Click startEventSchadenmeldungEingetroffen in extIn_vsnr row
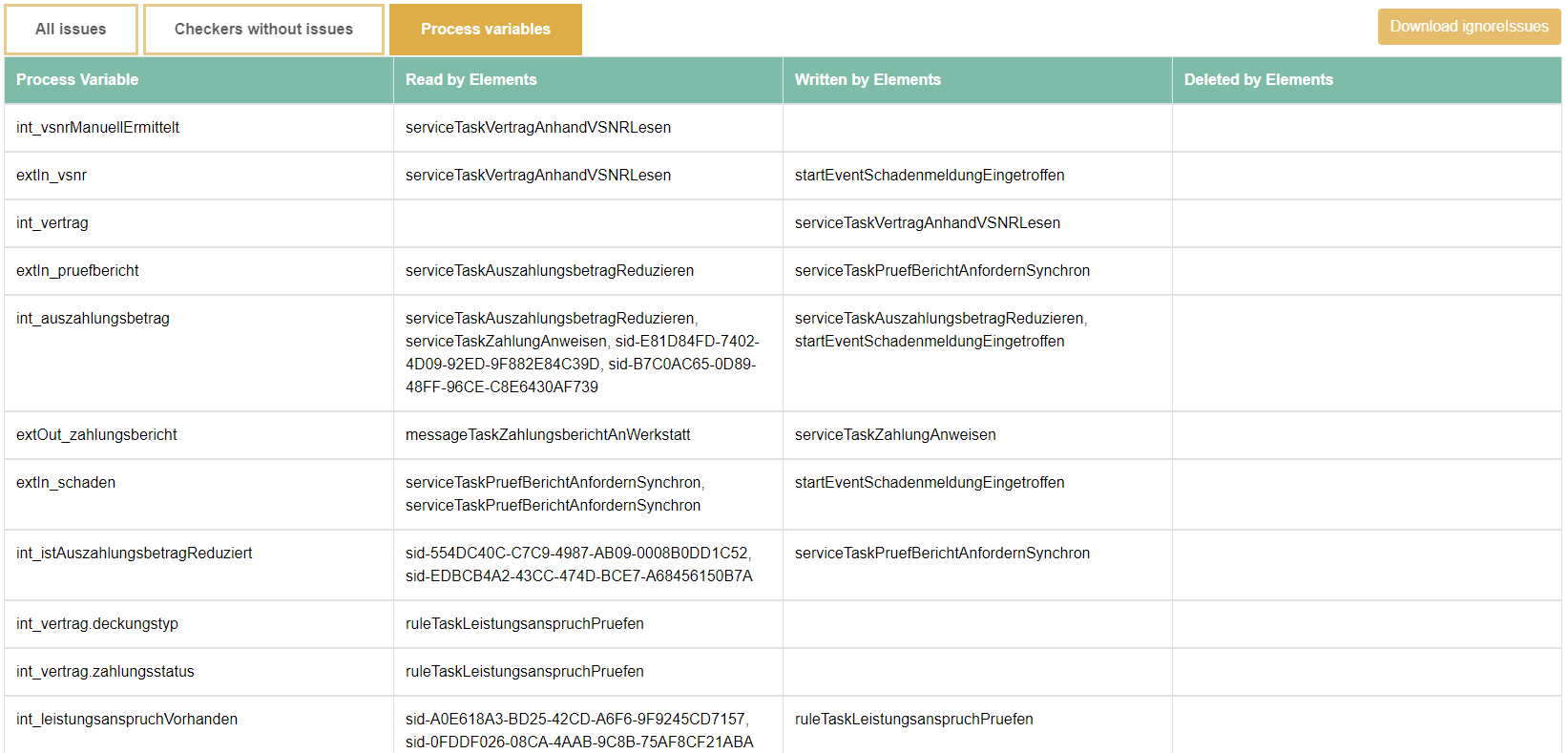Screen dimensions: 1568x753 pyautogui.click(x=930, y=176)
